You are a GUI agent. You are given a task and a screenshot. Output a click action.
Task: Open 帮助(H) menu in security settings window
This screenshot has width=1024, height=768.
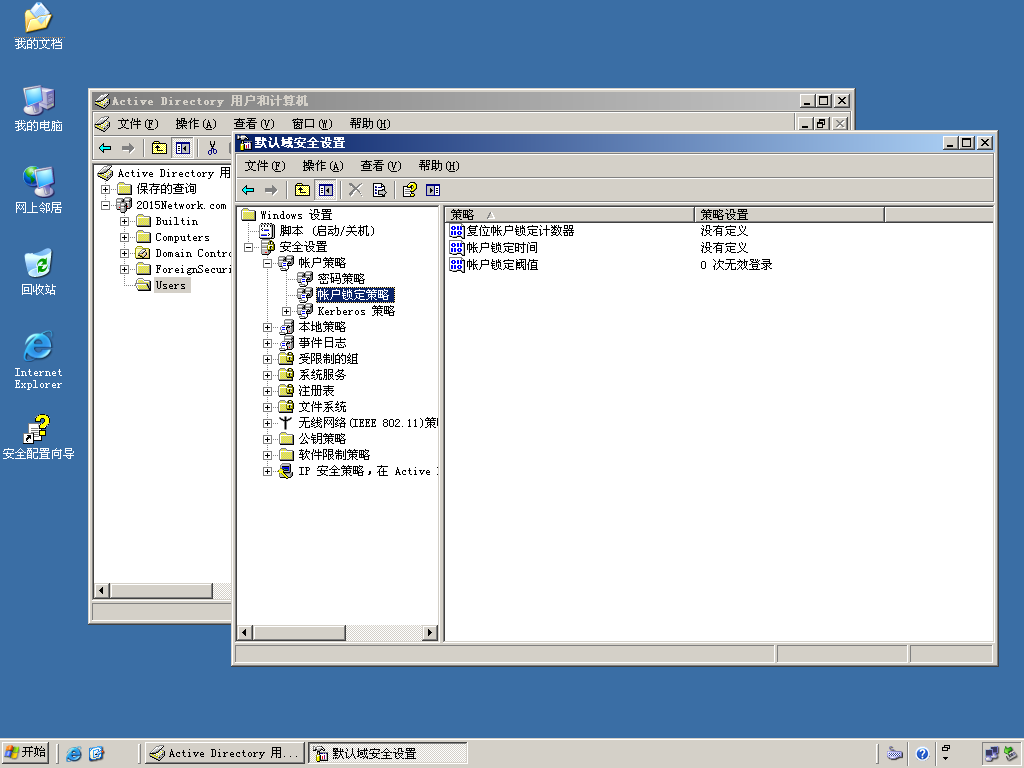point(439,166)
